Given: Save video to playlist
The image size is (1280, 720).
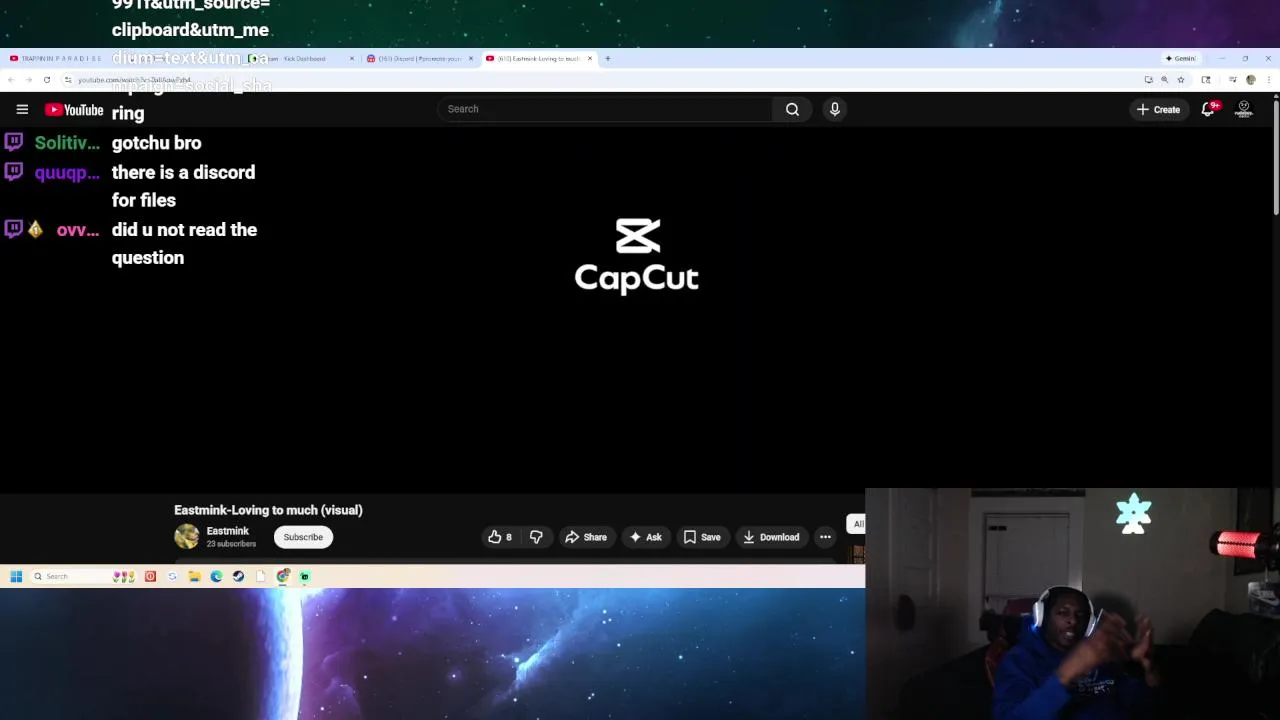Looking at the screenshot, I should (702, 537).
